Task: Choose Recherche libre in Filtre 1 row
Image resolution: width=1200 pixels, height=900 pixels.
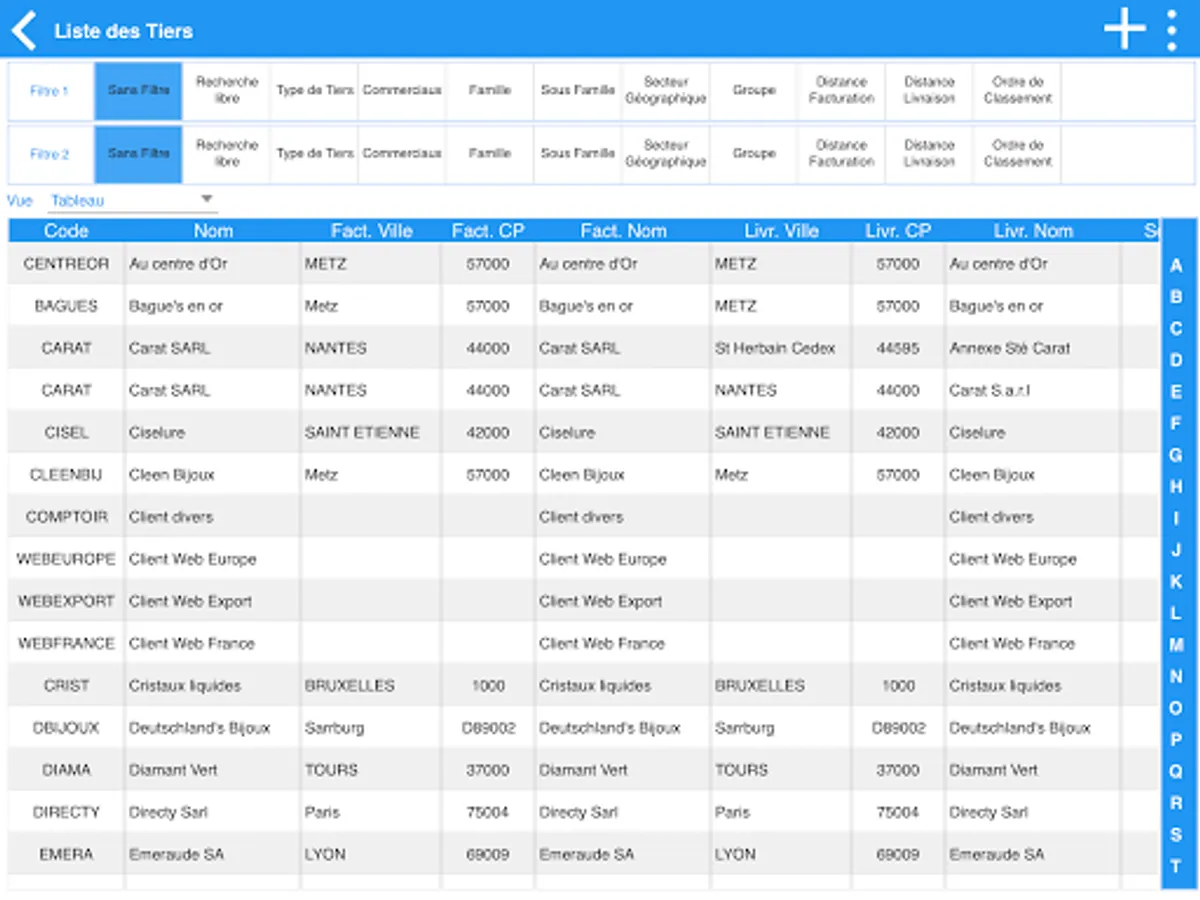Action: pyautogui.click(x=227, y=91)
